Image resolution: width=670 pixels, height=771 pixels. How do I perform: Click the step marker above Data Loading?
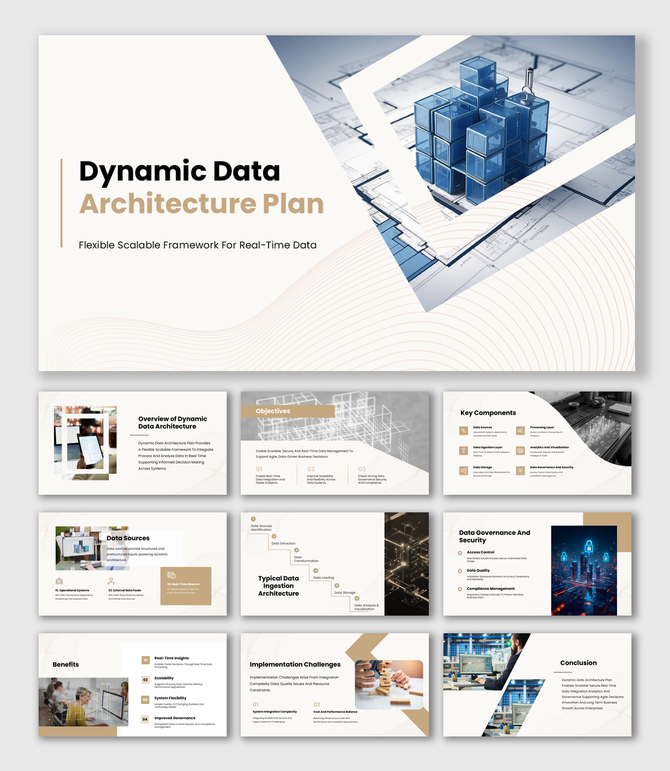coord(316,570)
